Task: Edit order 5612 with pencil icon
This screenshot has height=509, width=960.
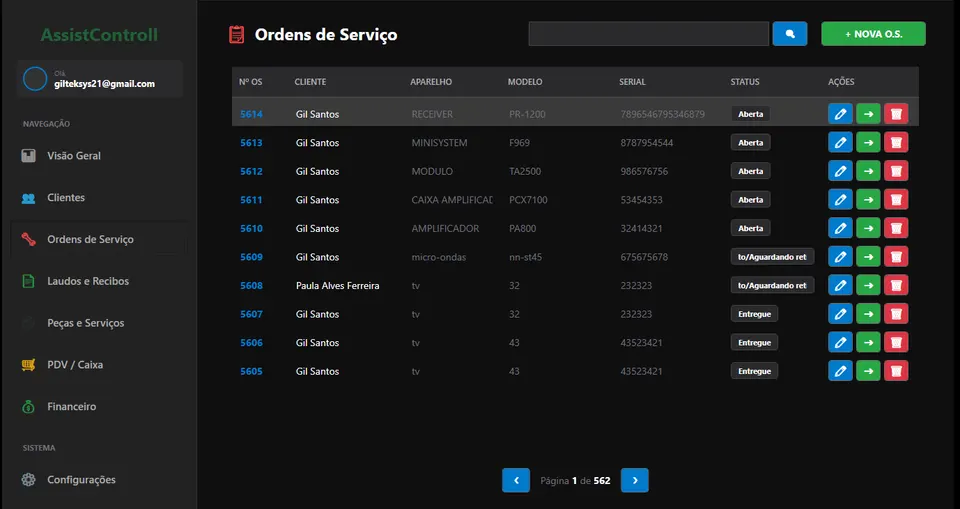Action: pyautogui.click(x=840, y=171)
